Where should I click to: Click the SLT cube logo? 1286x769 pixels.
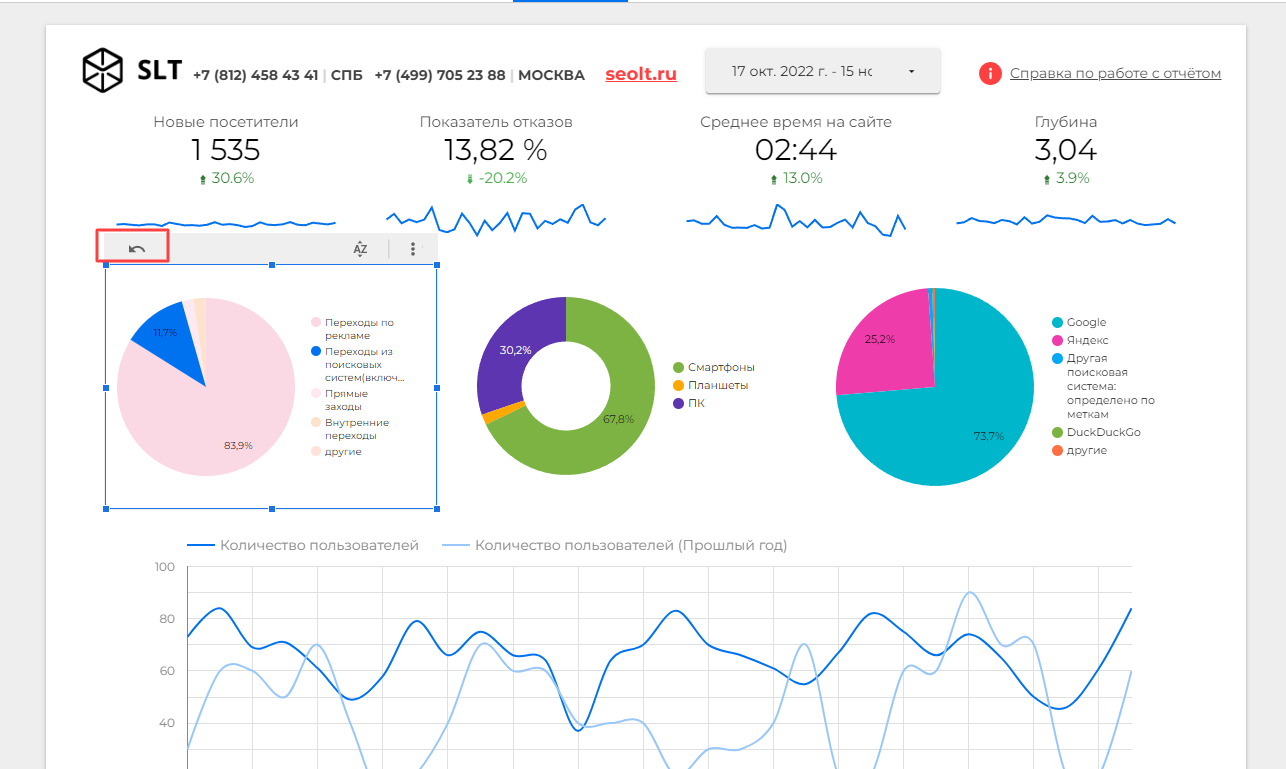(102, 70)
